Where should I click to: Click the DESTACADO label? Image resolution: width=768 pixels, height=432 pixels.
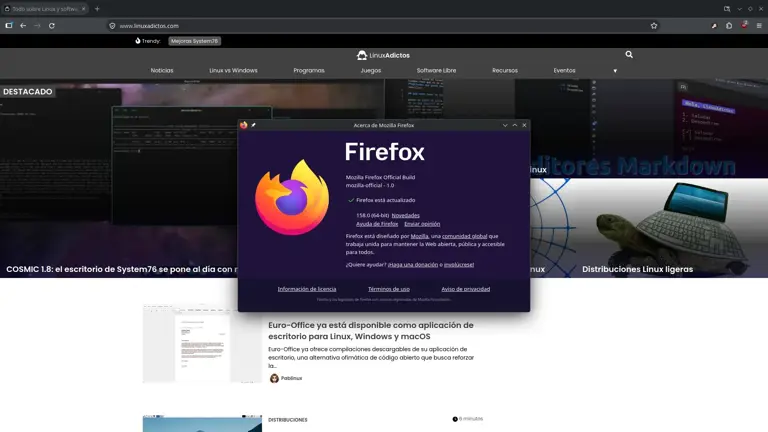point(27,92)
